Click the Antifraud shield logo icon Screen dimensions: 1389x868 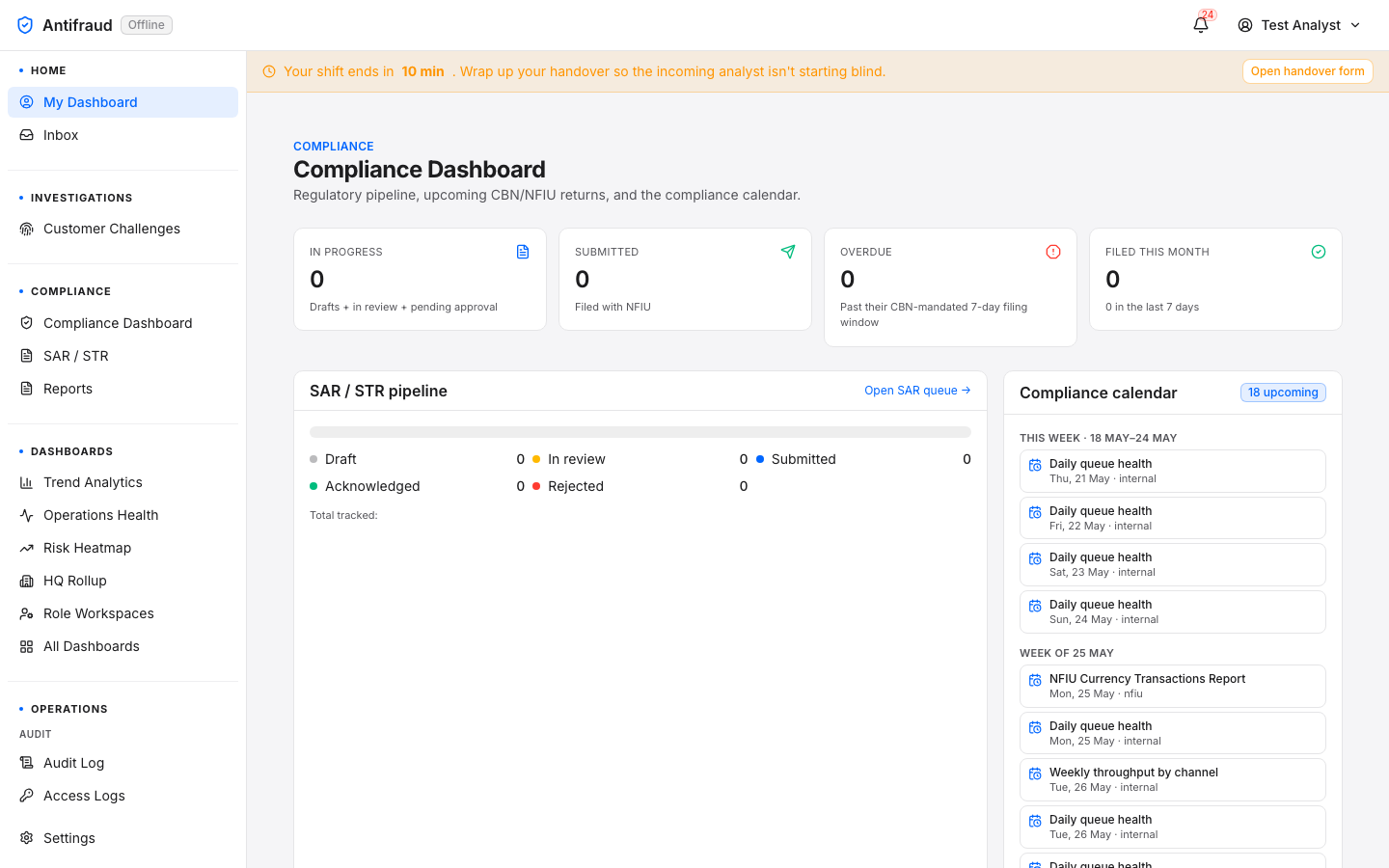25,25
